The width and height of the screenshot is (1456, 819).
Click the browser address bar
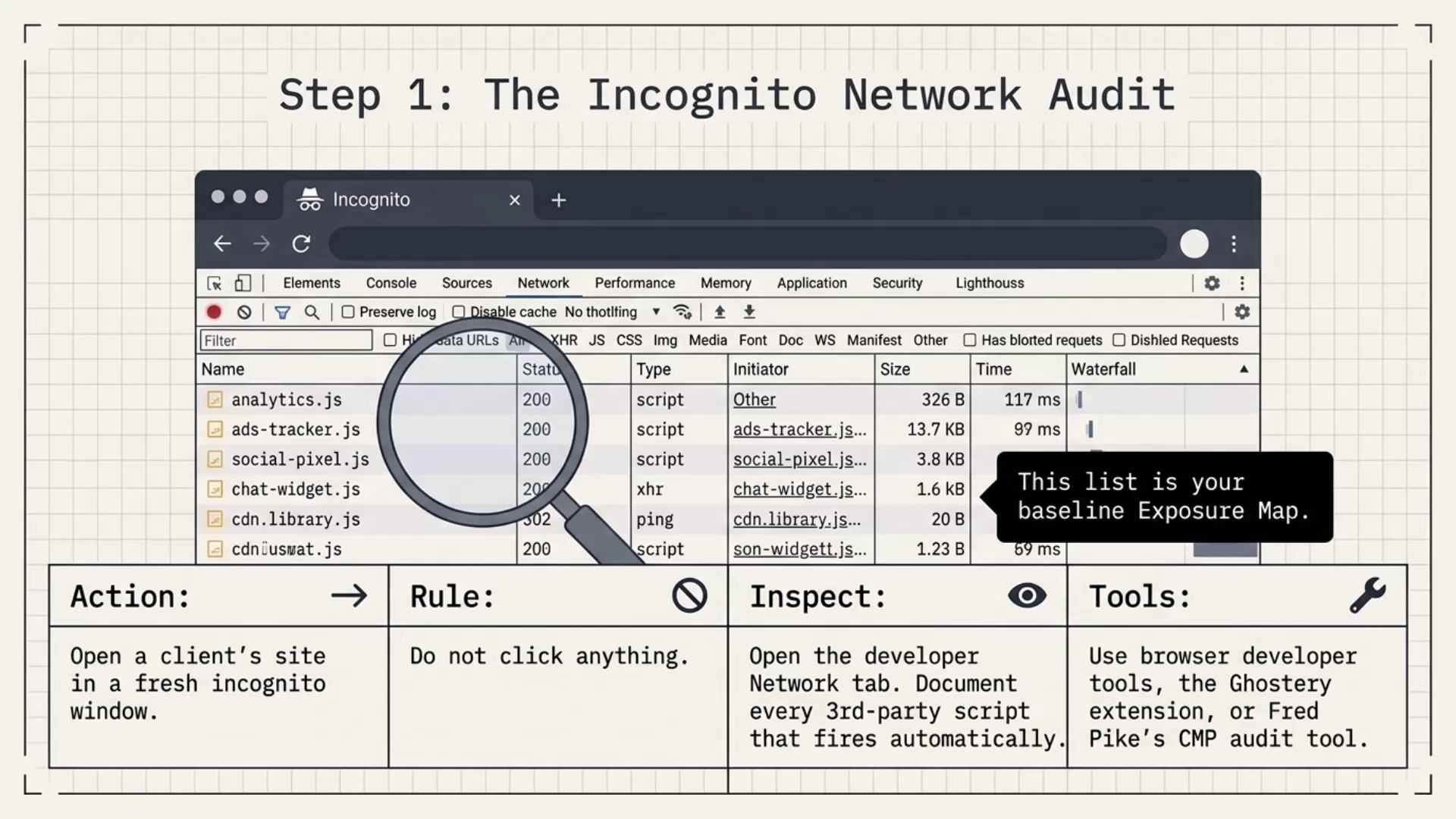[x=747, y=243]
